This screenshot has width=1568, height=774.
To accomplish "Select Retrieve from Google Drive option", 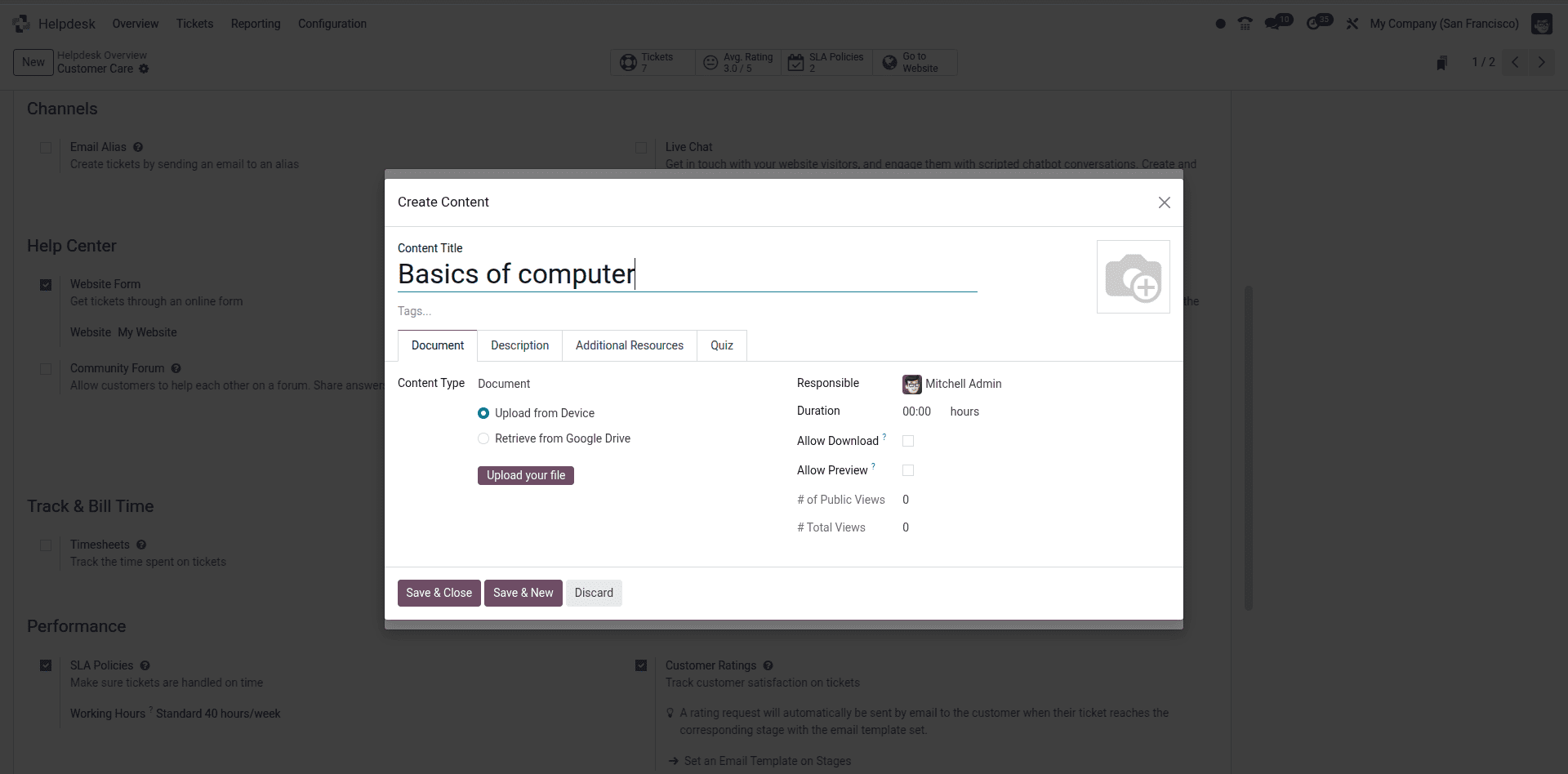I will (x=483, y=438).
